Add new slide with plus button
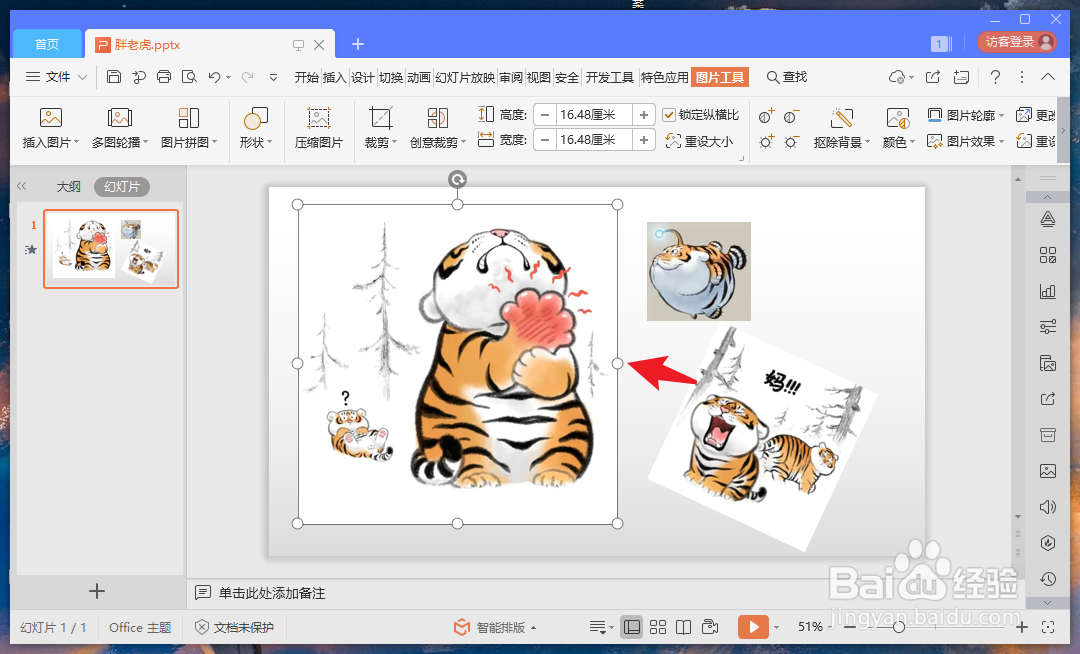This screenshot has width=1080, height=654. [x=96, y=591]
